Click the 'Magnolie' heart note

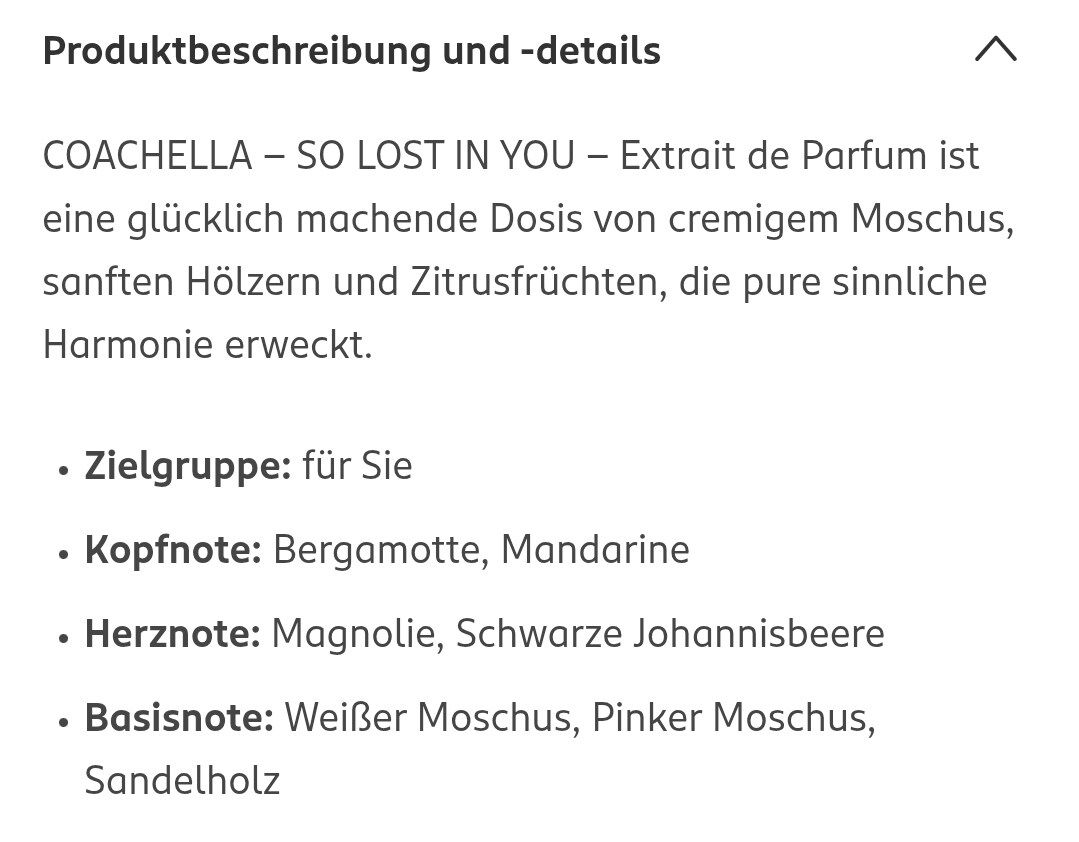coord(357,634)
